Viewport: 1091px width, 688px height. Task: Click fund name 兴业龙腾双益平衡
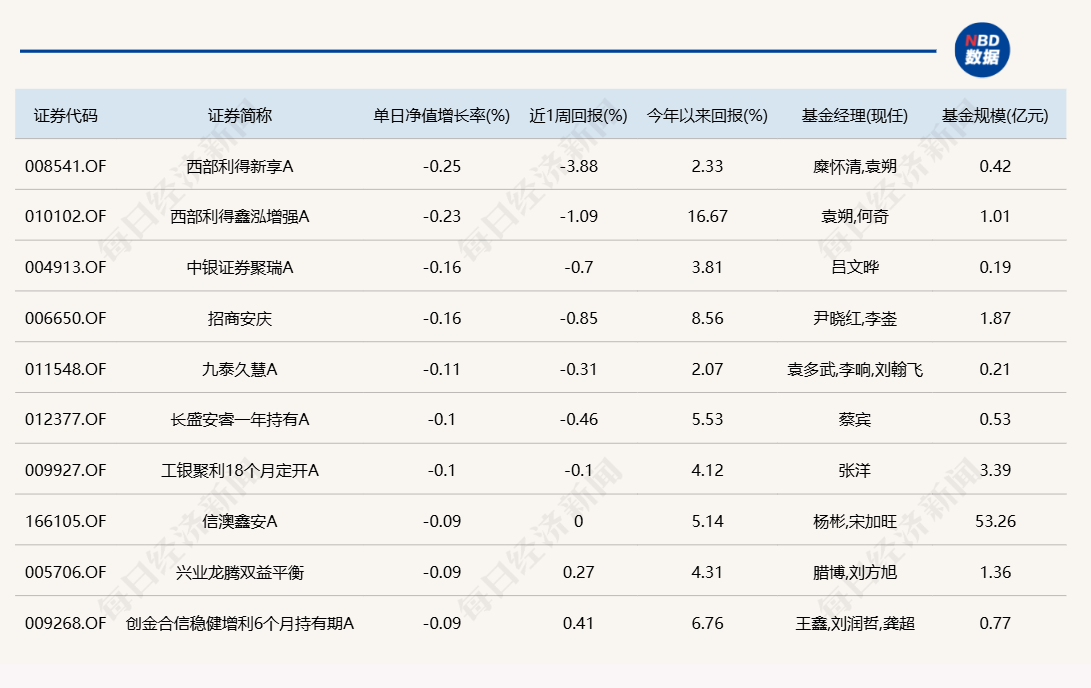pyautogui.click(x=239, y=572)
